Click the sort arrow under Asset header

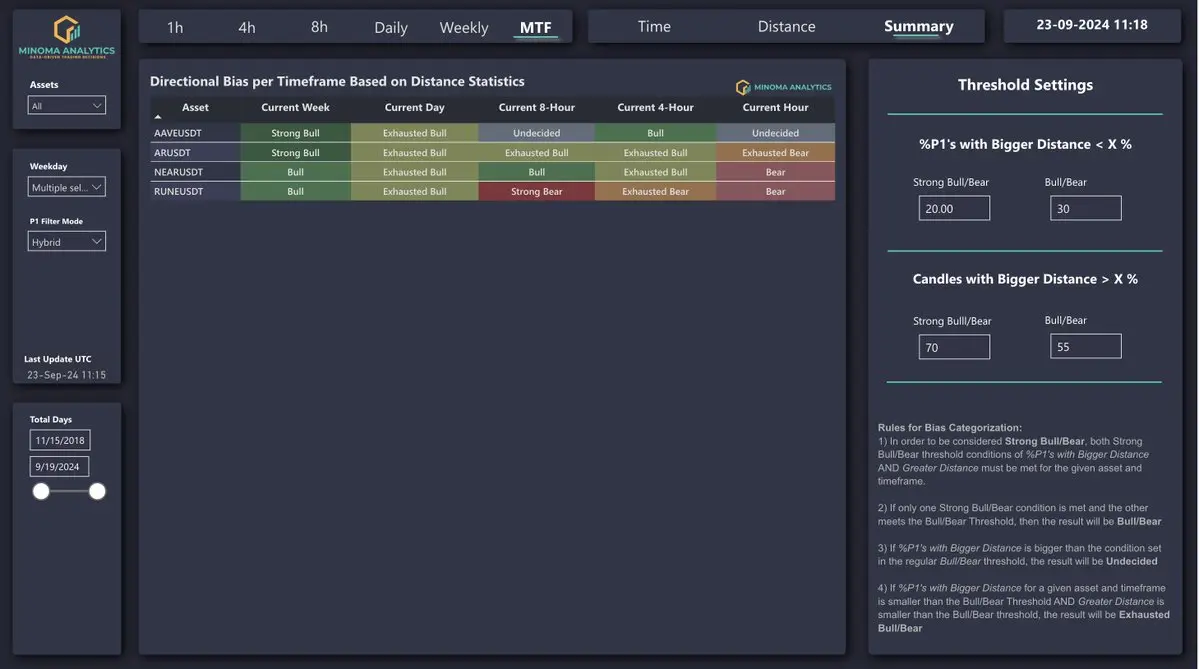157,117
